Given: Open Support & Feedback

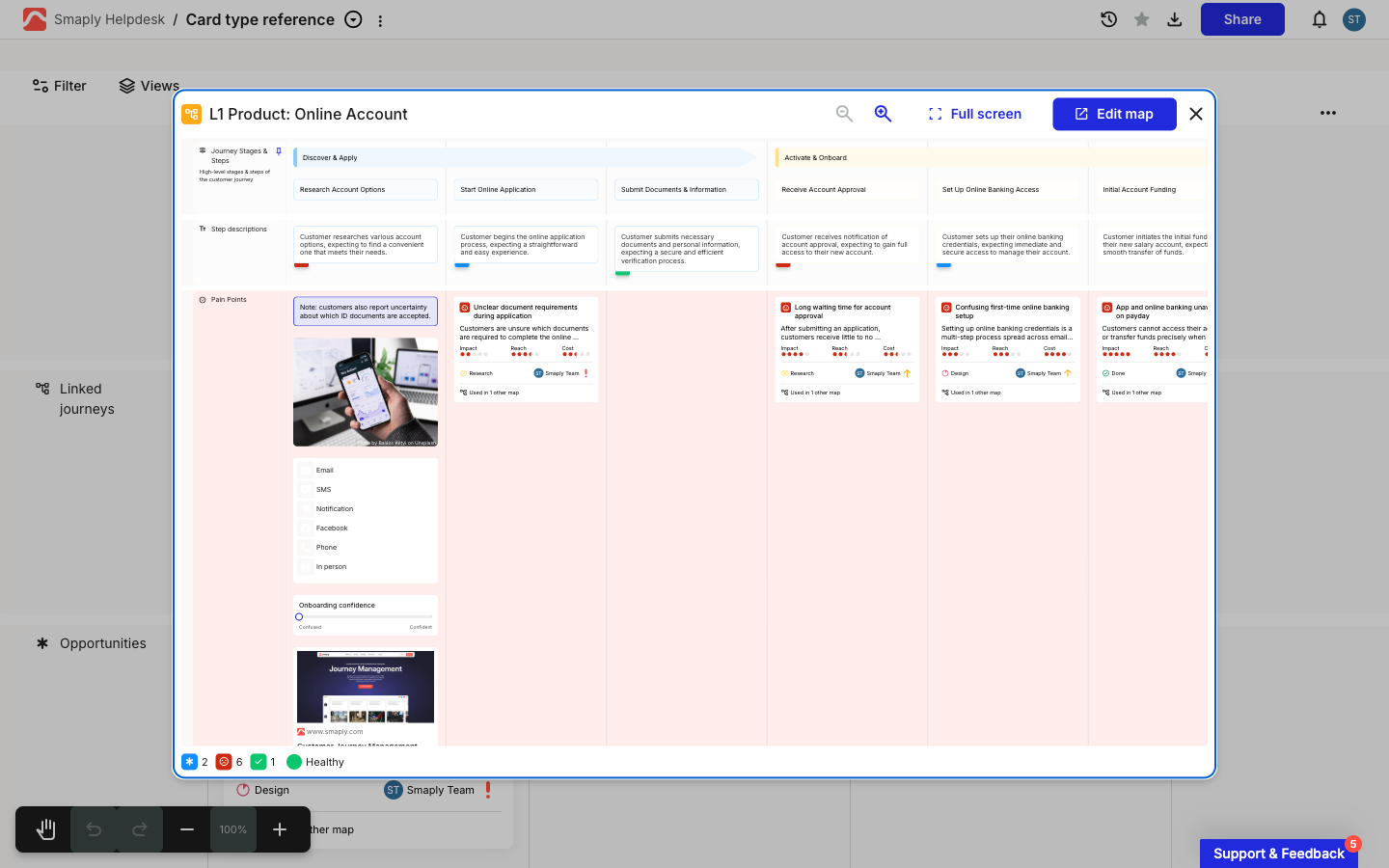Looking at the screenshot, I should (1279, 854).
